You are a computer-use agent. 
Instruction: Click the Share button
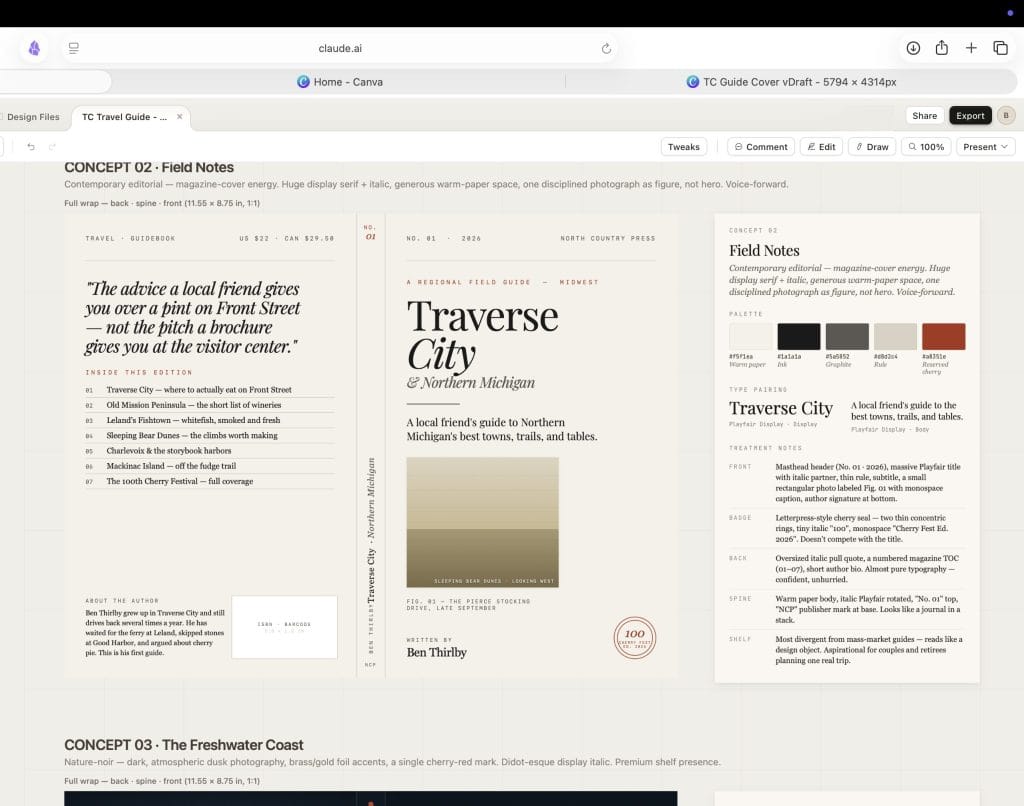click(x=925, y=116)
